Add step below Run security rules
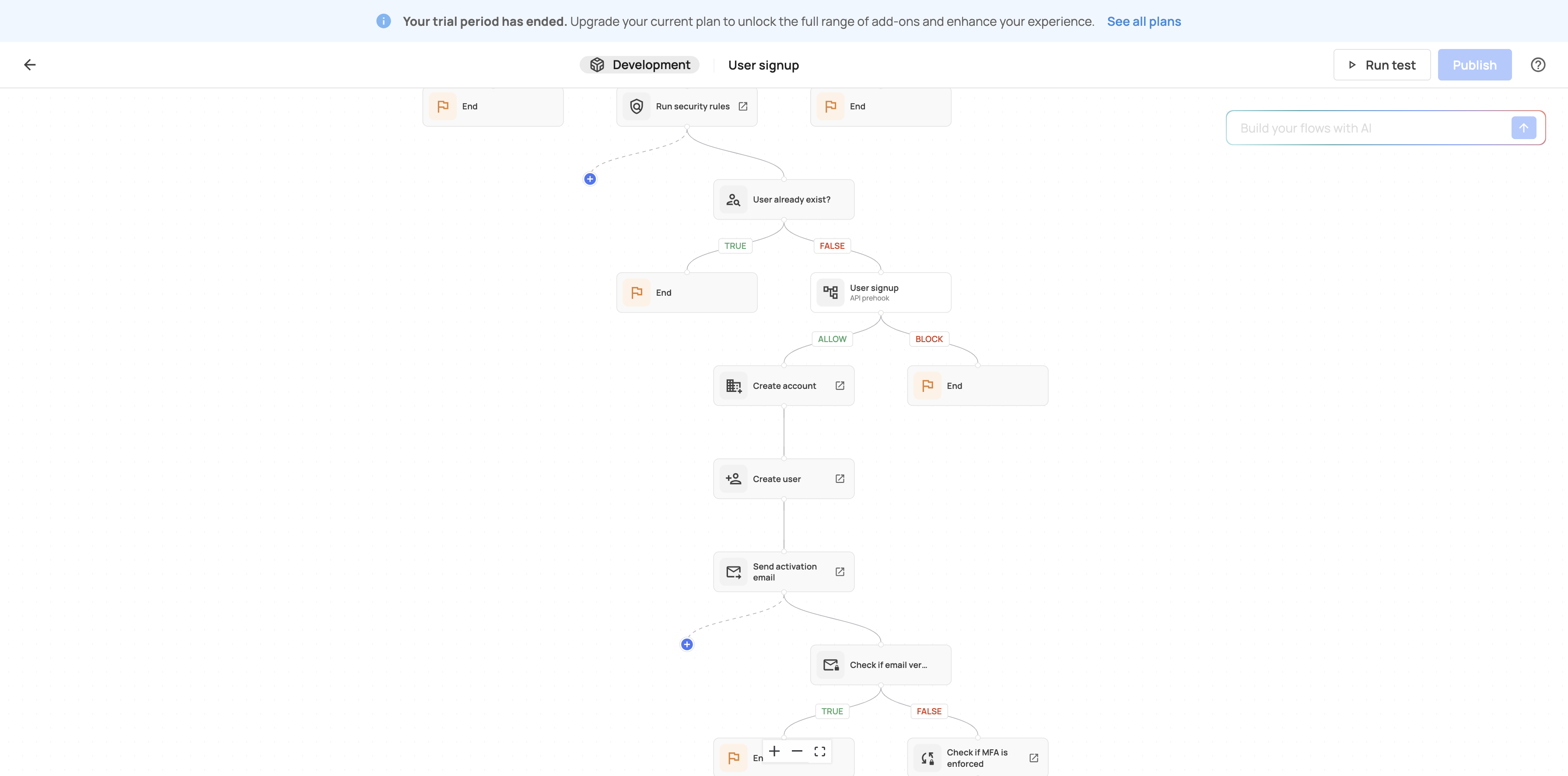Screen dimensions: 1568x776 (x=590, y=179)
